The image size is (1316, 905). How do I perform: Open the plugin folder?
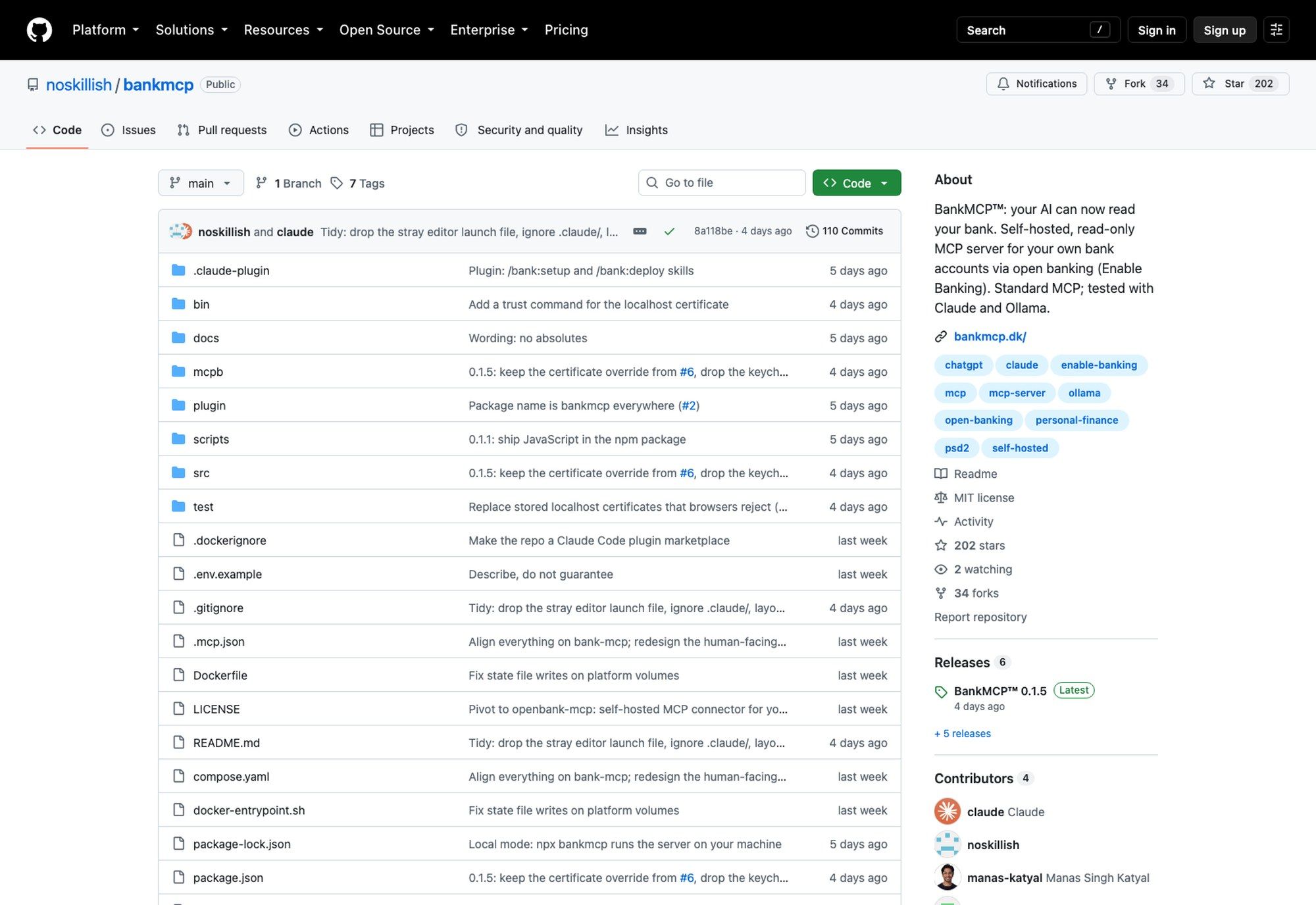pos(209,405)
